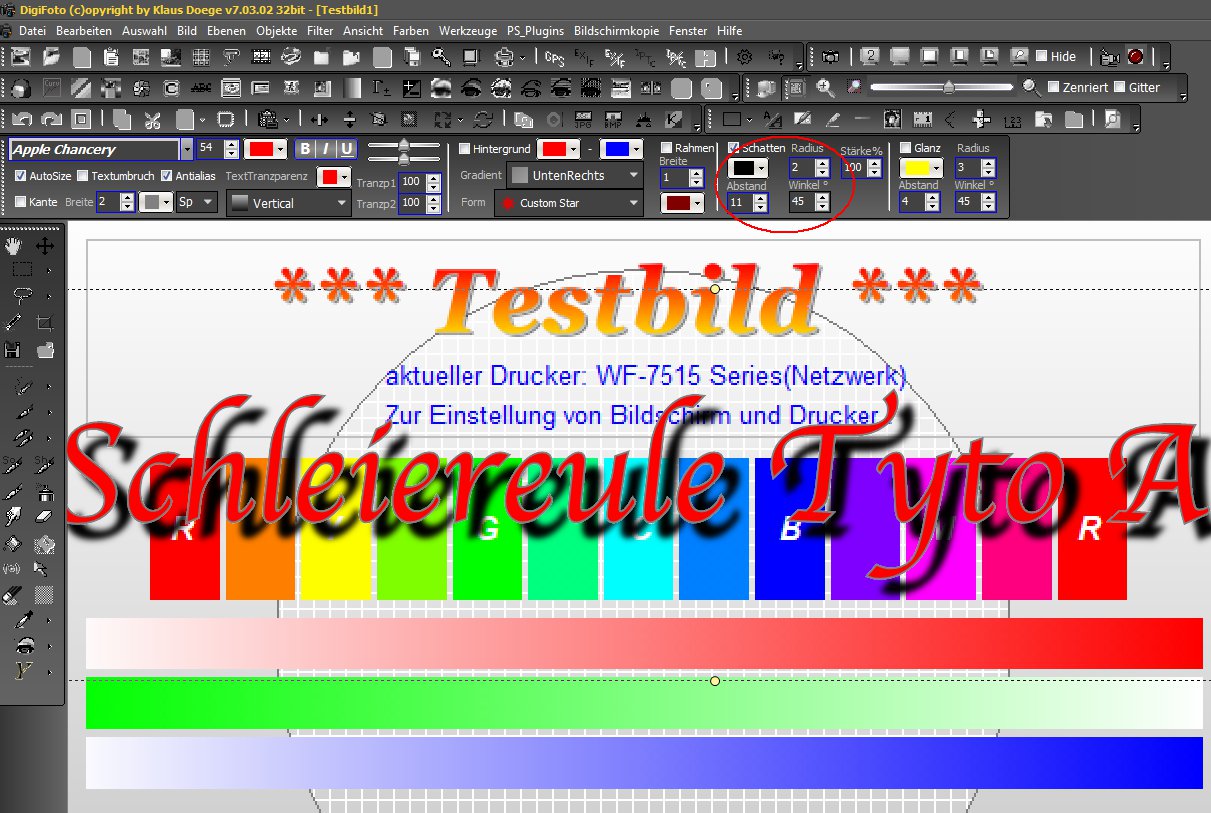Select the Lasso selection tool
The image size is (1211, 813).
point(22,294)
